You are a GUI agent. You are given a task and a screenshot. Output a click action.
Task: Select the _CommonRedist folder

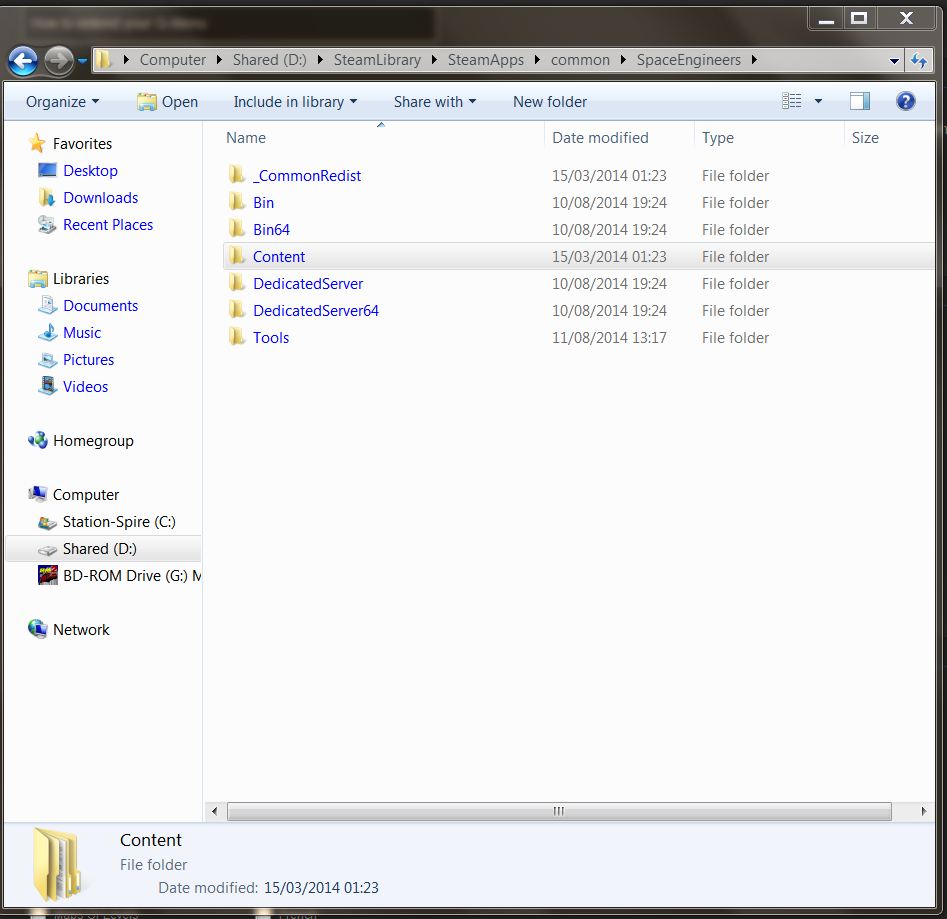[307, 176]
